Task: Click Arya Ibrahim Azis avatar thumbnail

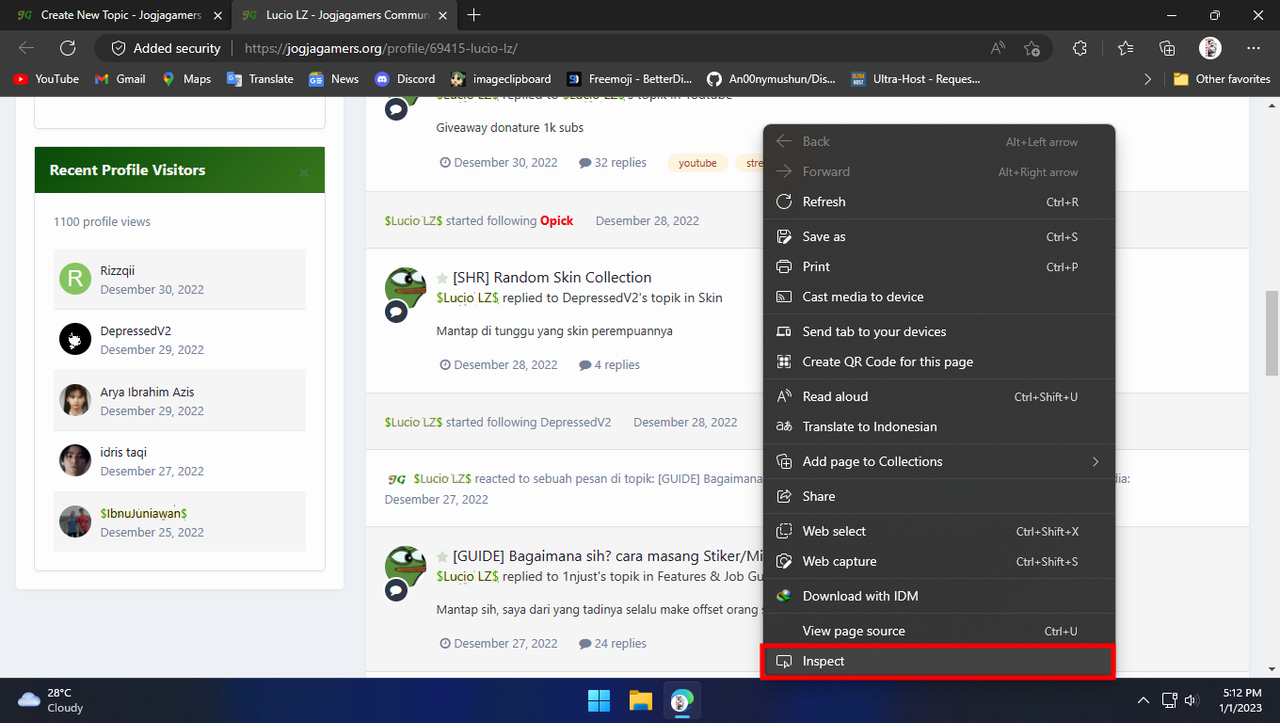Action: click(75, 400)
